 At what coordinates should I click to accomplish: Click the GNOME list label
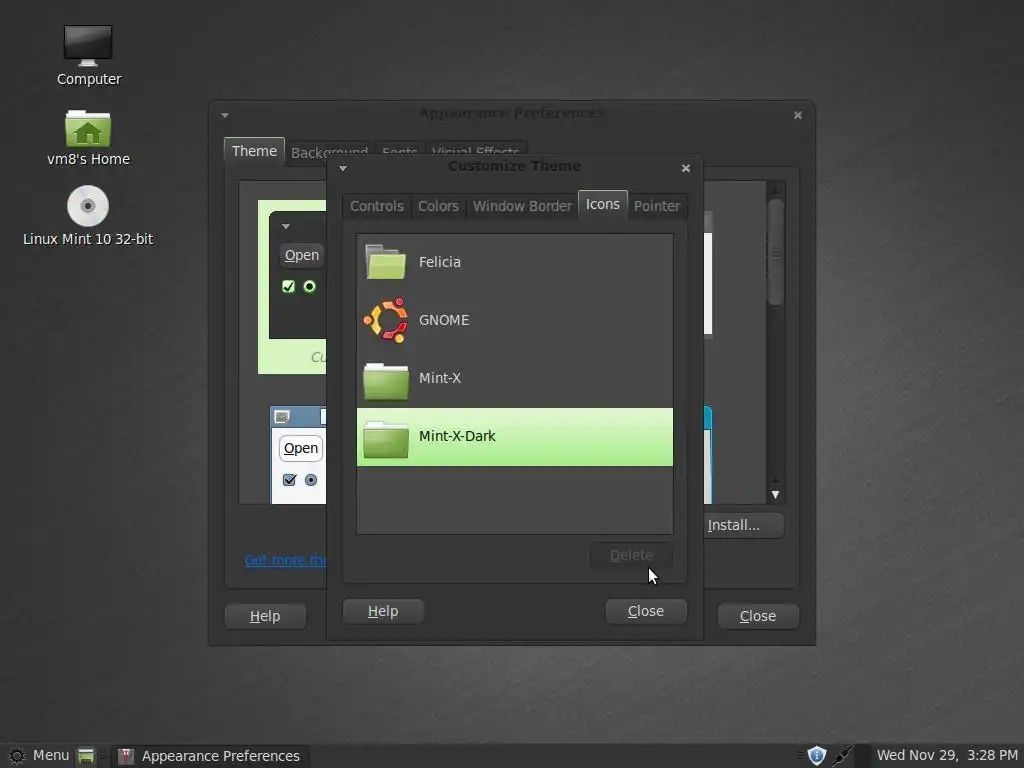click(x=444, y=320)
